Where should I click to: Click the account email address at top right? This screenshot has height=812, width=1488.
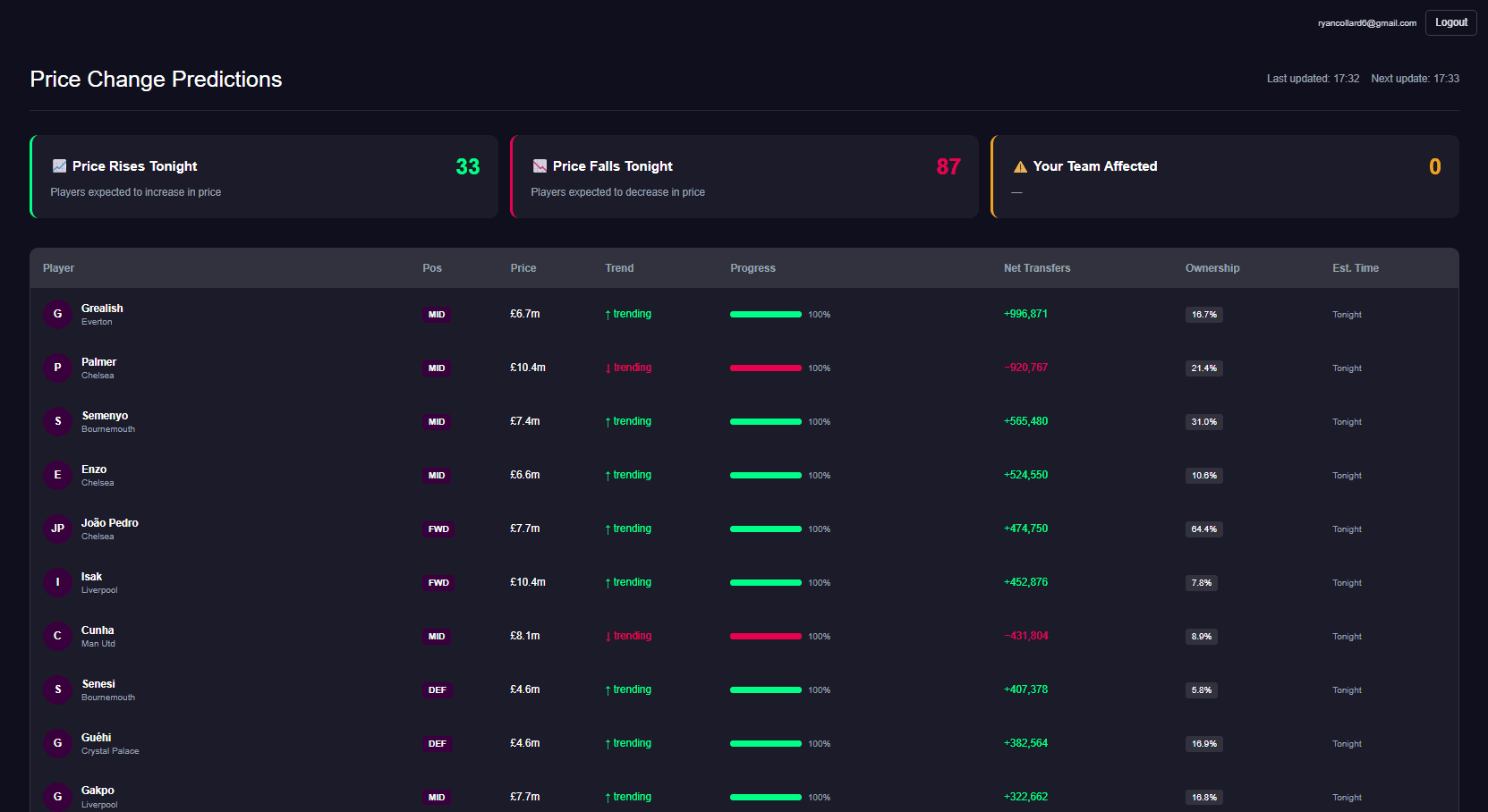coord(1366,23)
